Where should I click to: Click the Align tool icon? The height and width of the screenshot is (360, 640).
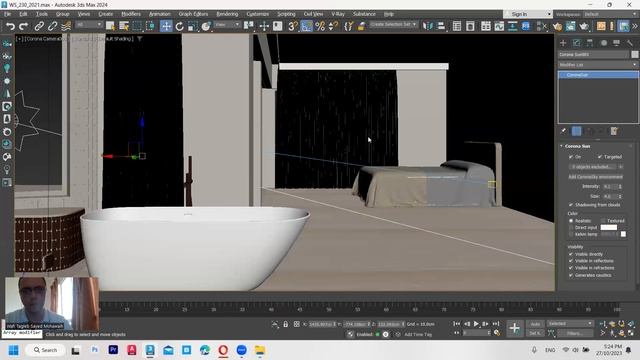(441, 26)
